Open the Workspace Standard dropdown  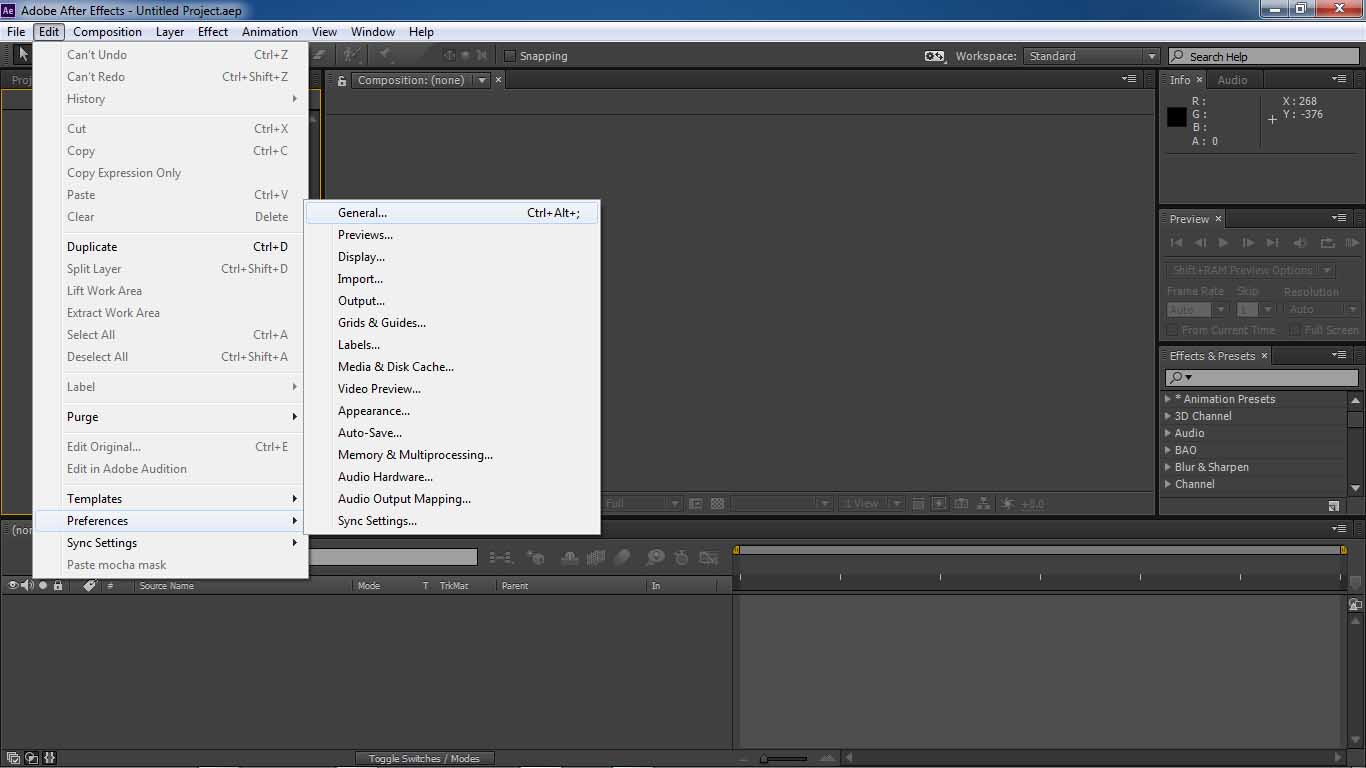1092,56
